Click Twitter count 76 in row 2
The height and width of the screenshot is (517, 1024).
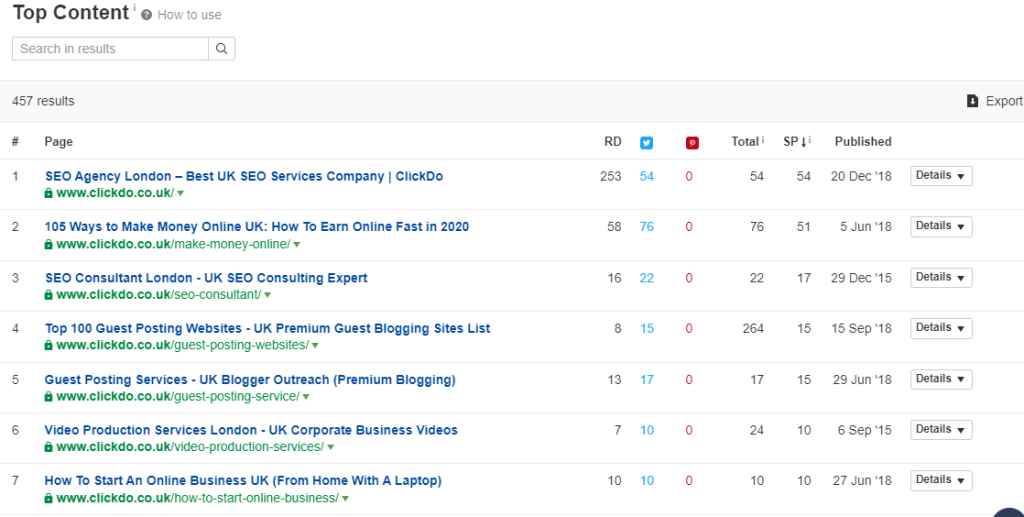pos(647,227)
